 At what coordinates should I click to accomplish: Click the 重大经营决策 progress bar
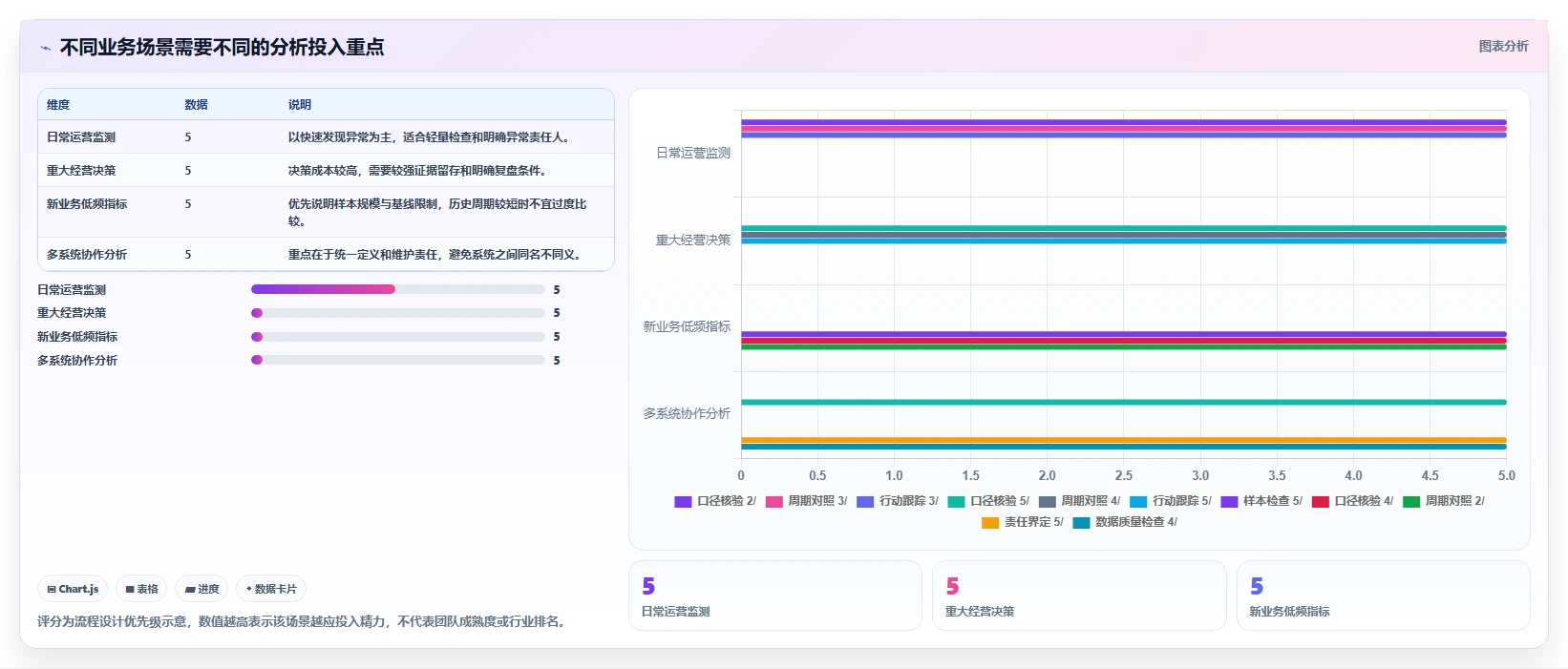(x=398, y=313)
